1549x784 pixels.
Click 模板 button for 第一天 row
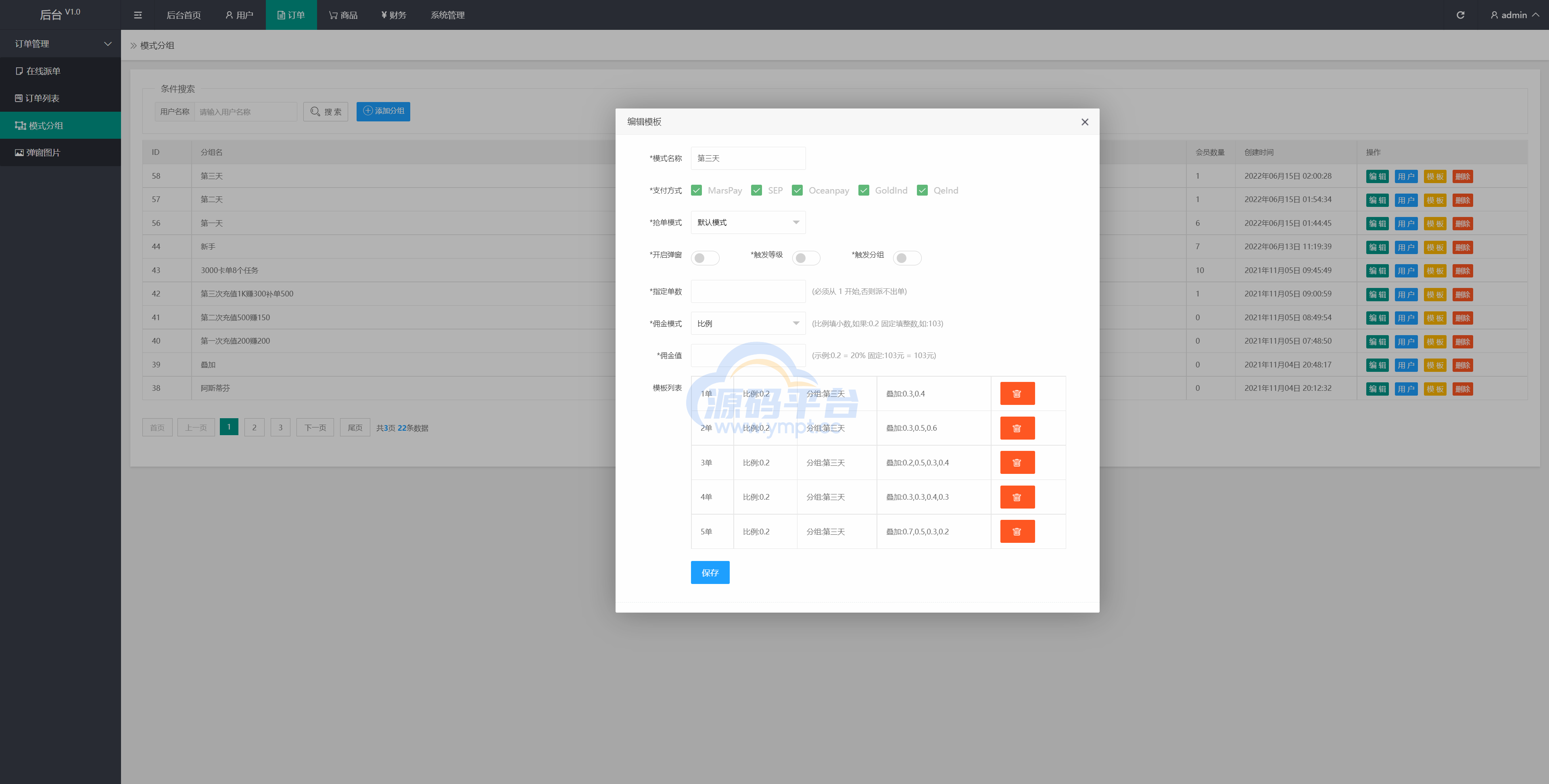coord(1435,224)
